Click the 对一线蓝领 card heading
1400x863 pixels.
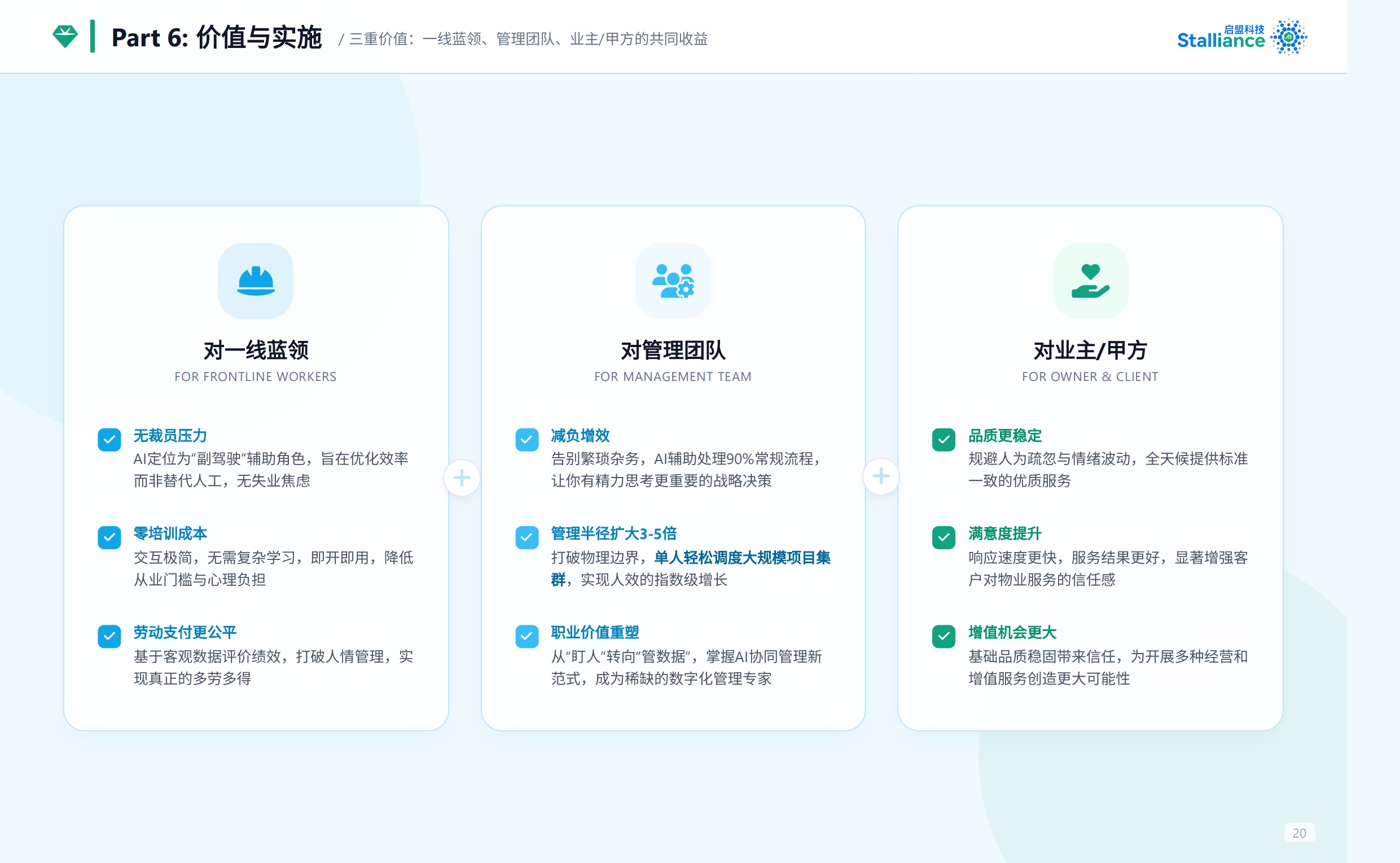[x=256, y=350]
